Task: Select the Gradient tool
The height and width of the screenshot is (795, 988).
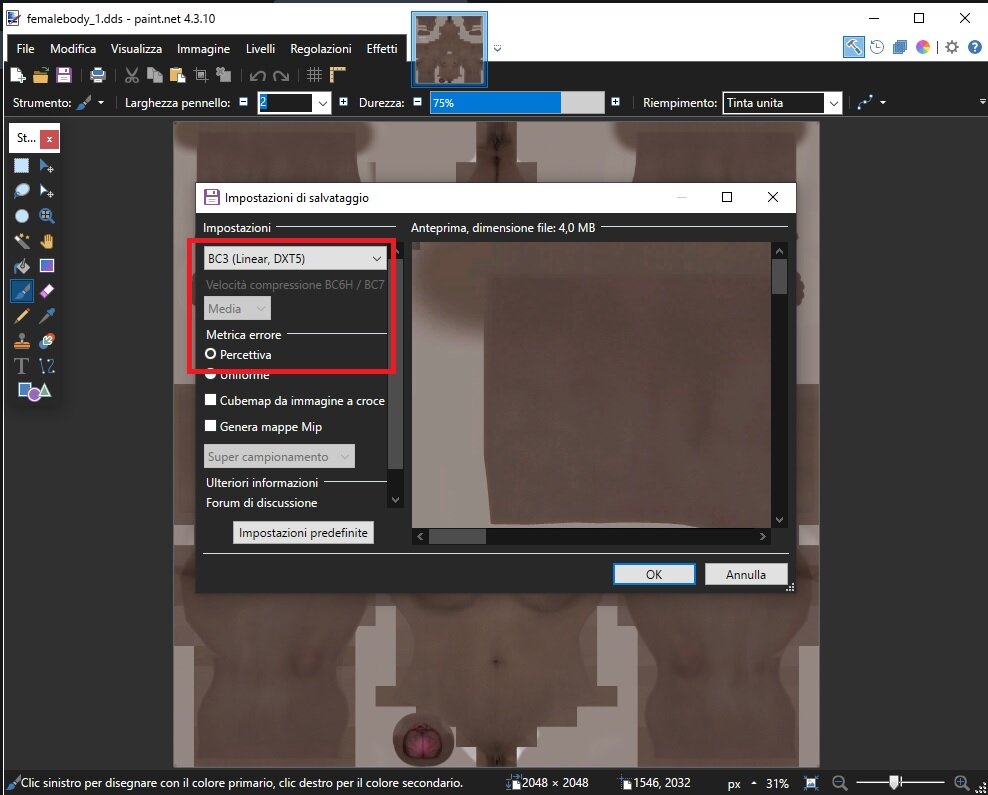Action: (x=47, y=266)
